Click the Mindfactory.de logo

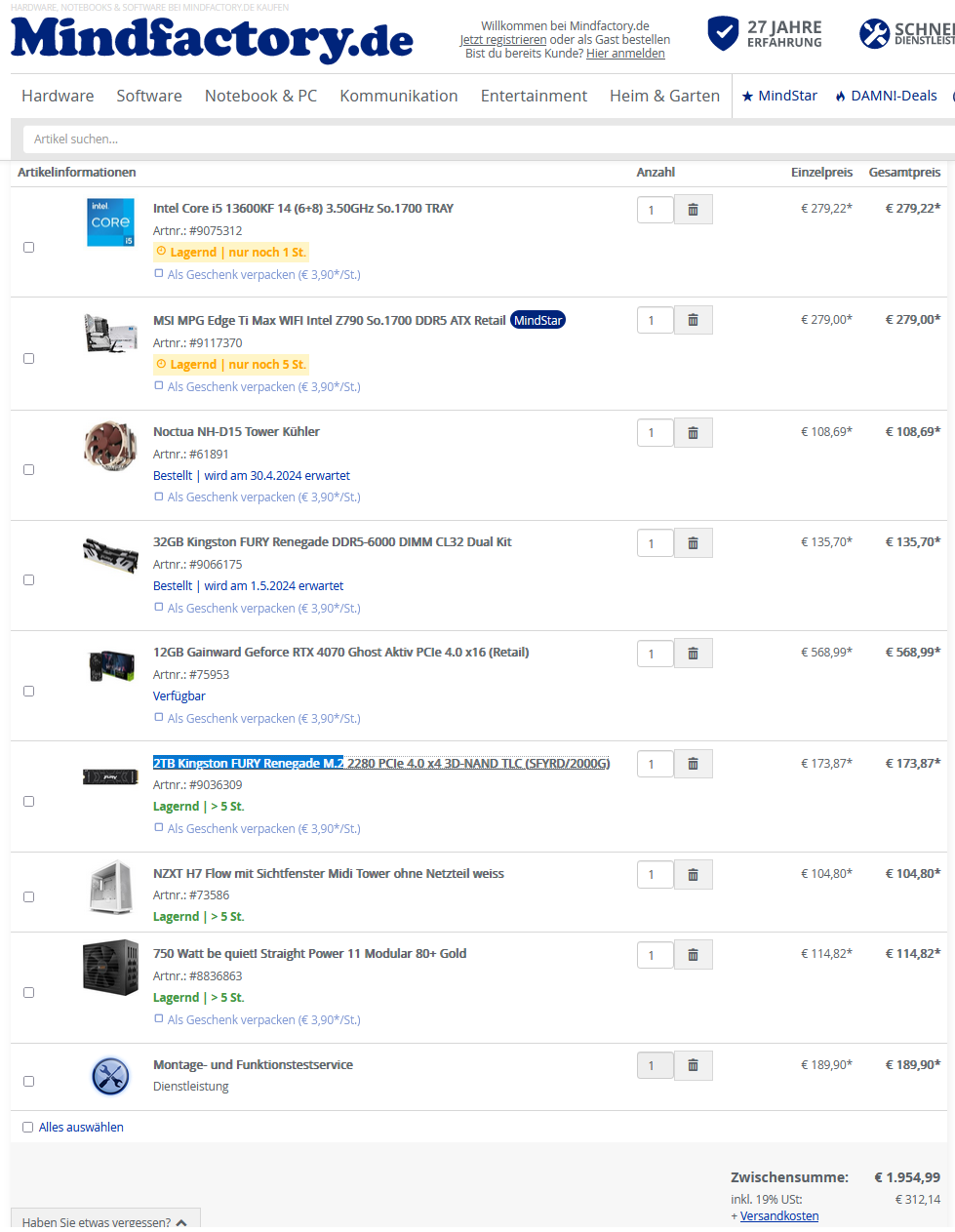[212, 39]
